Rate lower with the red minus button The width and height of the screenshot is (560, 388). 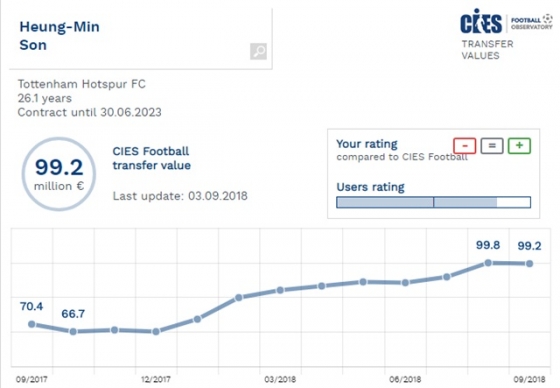pyautogui.click(x=465, y=146)
